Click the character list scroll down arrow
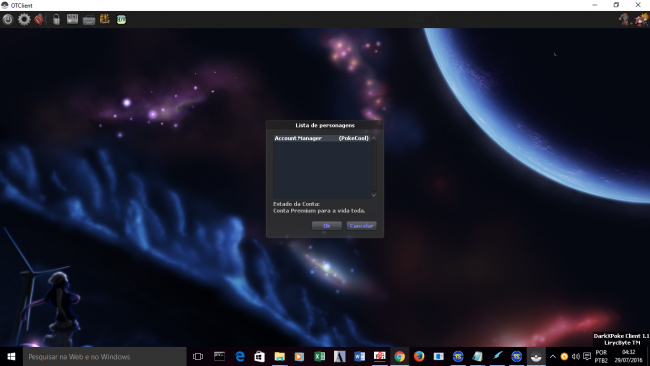Screen dimensions: 650x366 (x=374, y=195)
